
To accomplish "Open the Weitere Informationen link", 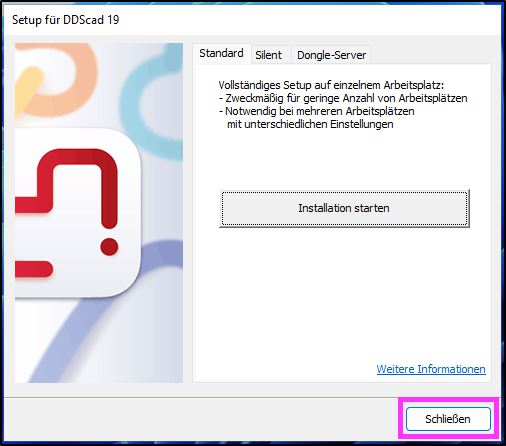I will click(431, 369).
